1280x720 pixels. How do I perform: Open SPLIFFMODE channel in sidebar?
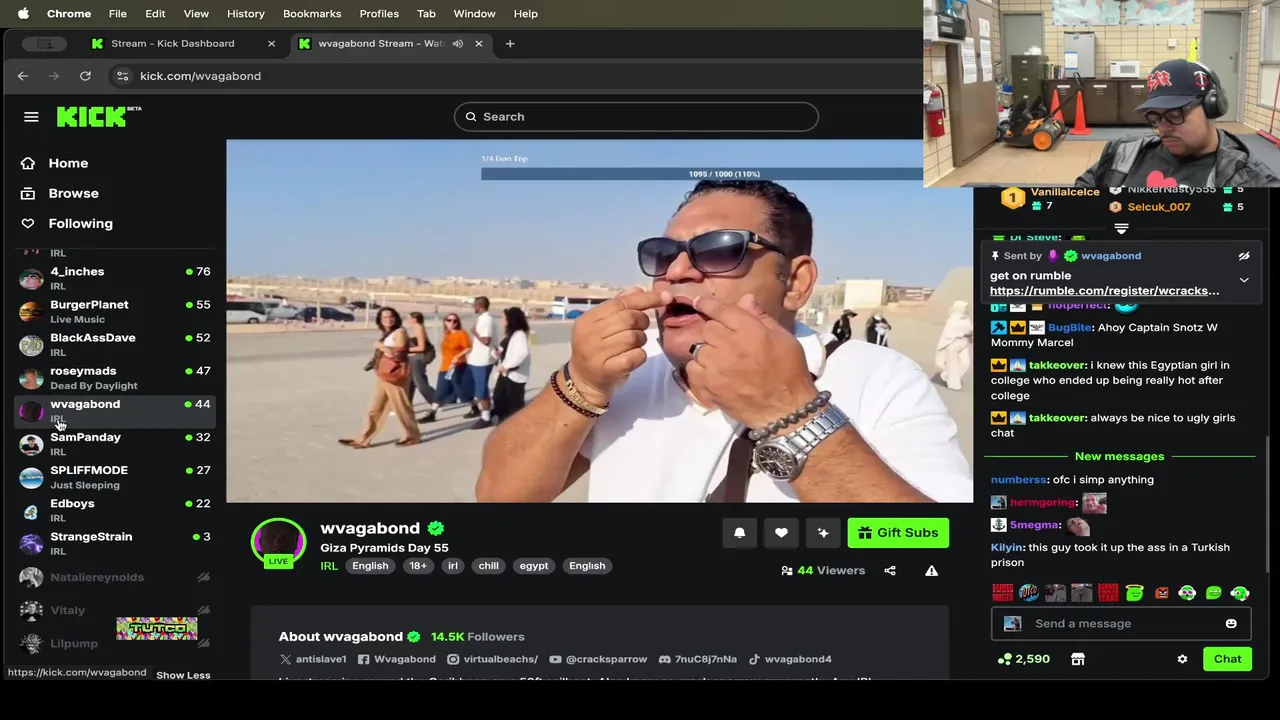point(115,477)
